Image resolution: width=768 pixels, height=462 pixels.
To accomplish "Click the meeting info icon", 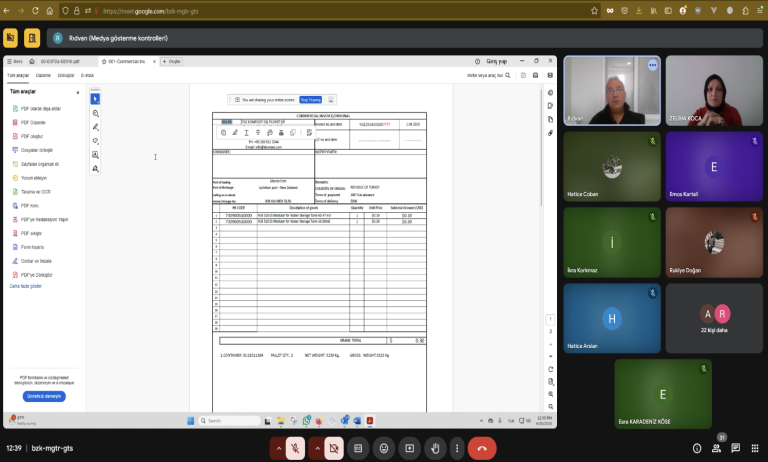I will pyautogui.click(x=697, y=448).
